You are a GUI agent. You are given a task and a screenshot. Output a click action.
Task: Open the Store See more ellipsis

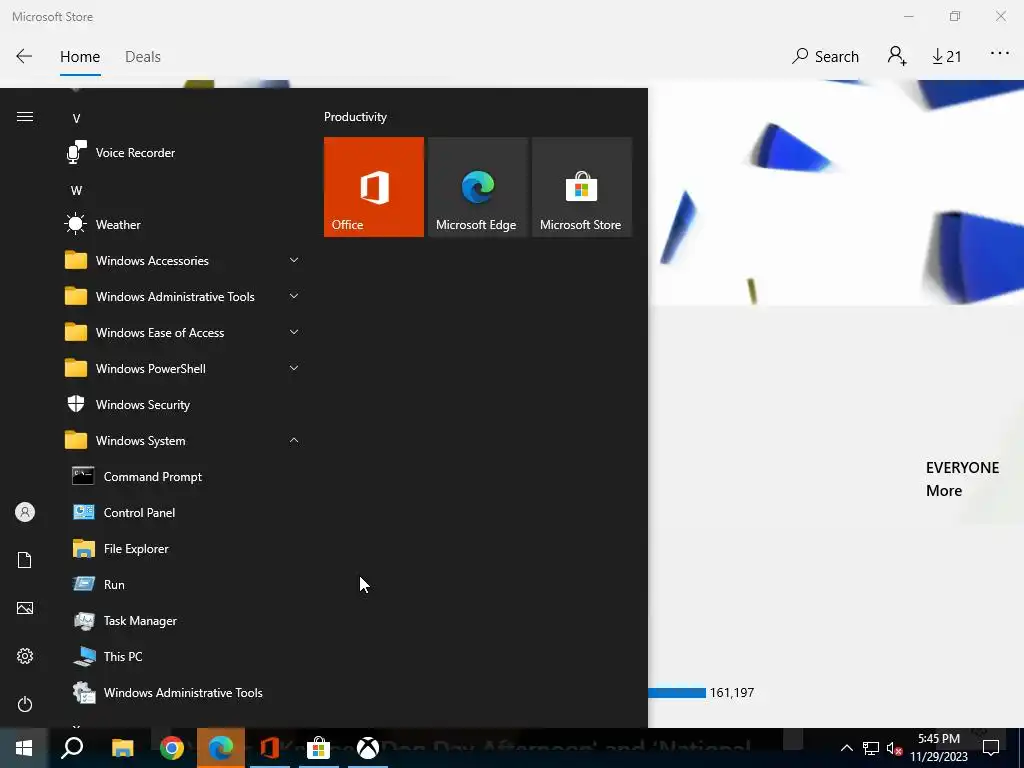(x=1000, y=54)
